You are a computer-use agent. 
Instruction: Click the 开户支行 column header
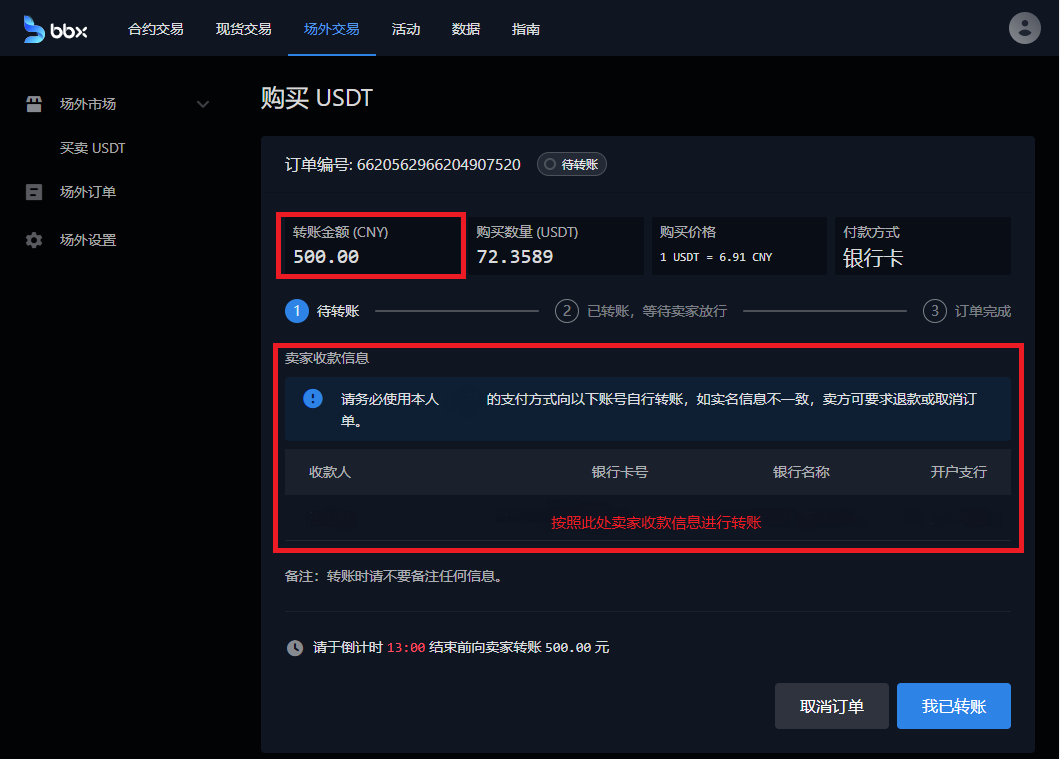[959, 472]
